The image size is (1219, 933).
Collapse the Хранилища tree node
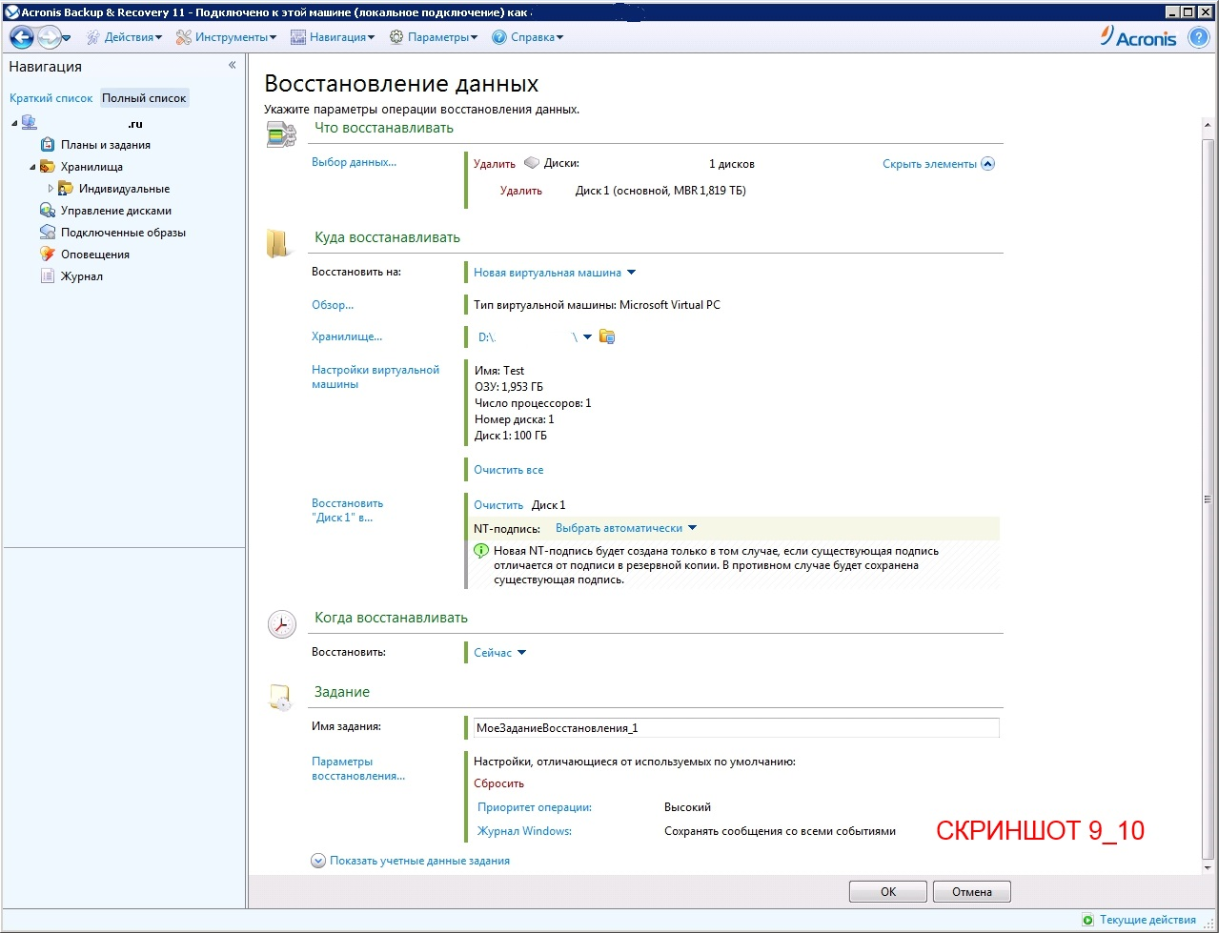point(32,167)
